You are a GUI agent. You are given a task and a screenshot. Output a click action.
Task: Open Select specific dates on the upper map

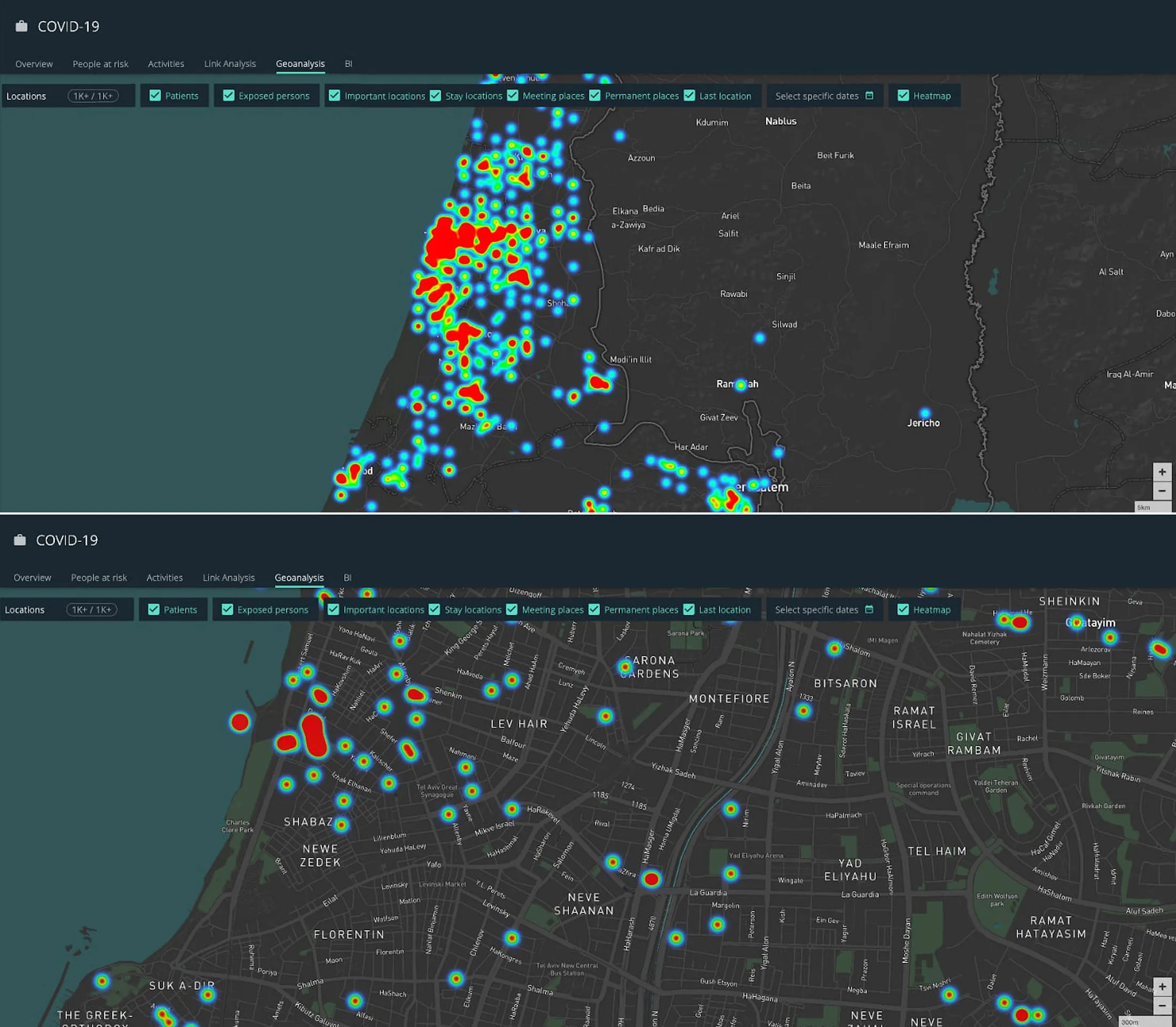(816, 96)
